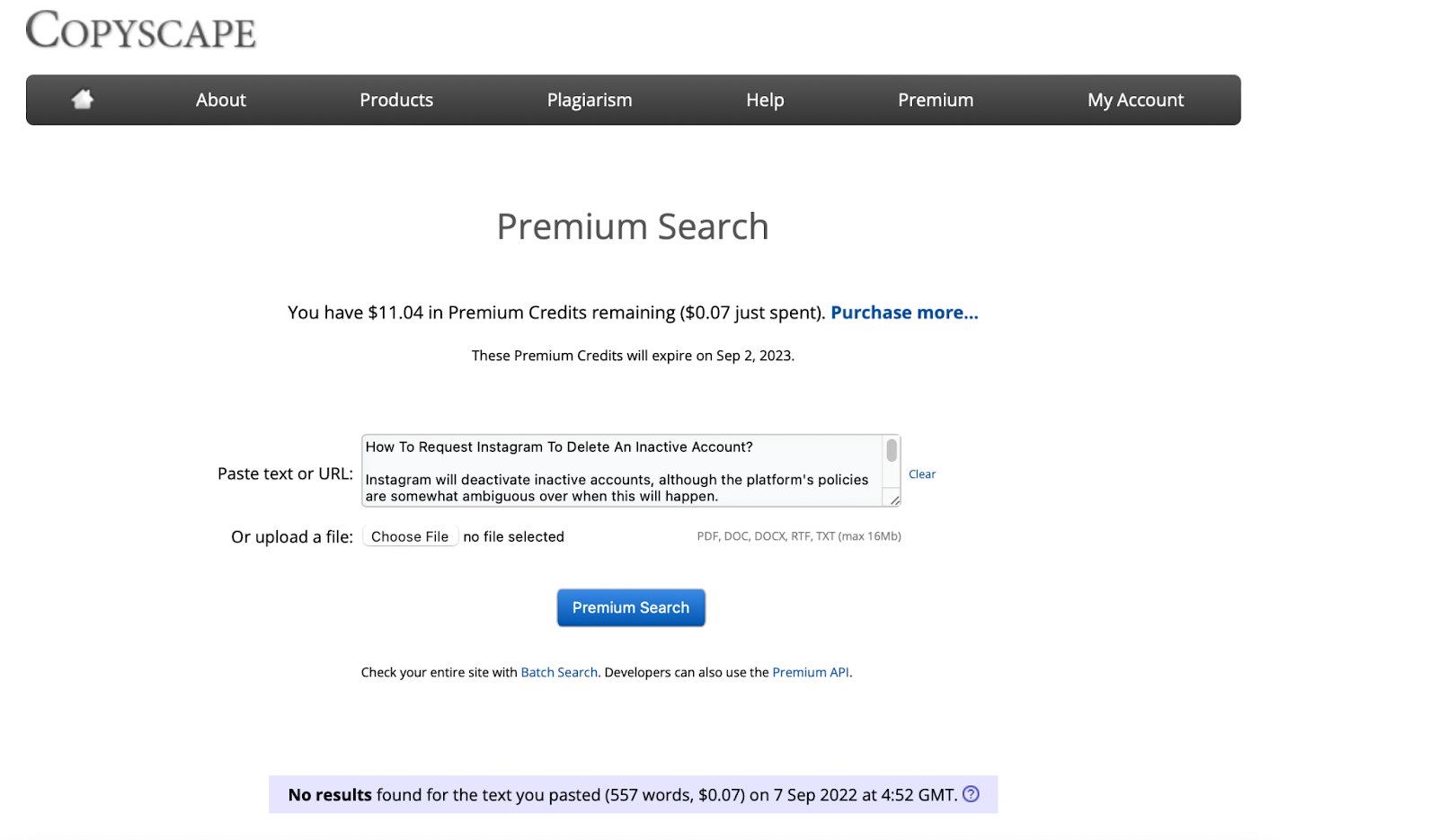The width and height of the screenshot is (1438, 840).
Task: Select the Premium navigation item
Action: (x=936, y=100)
